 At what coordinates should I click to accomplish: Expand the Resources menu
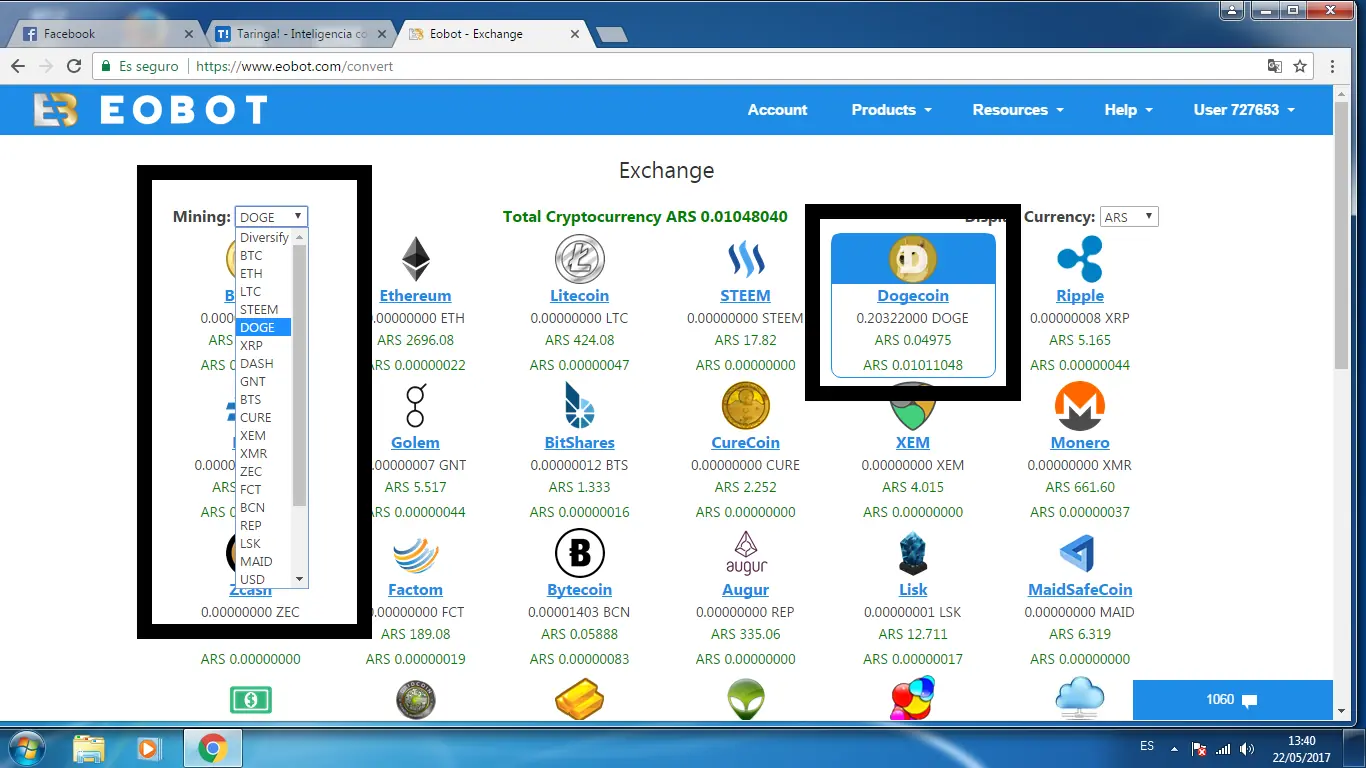[1018, 110]
